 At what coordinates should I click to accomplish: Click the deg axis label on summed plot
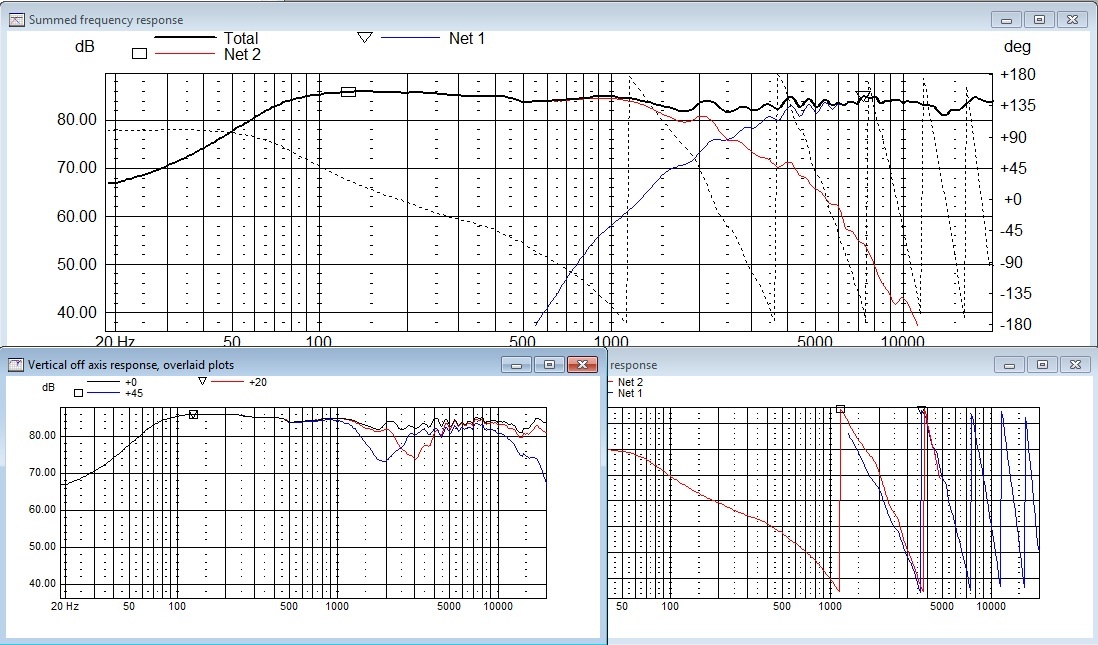point(1017,47)
